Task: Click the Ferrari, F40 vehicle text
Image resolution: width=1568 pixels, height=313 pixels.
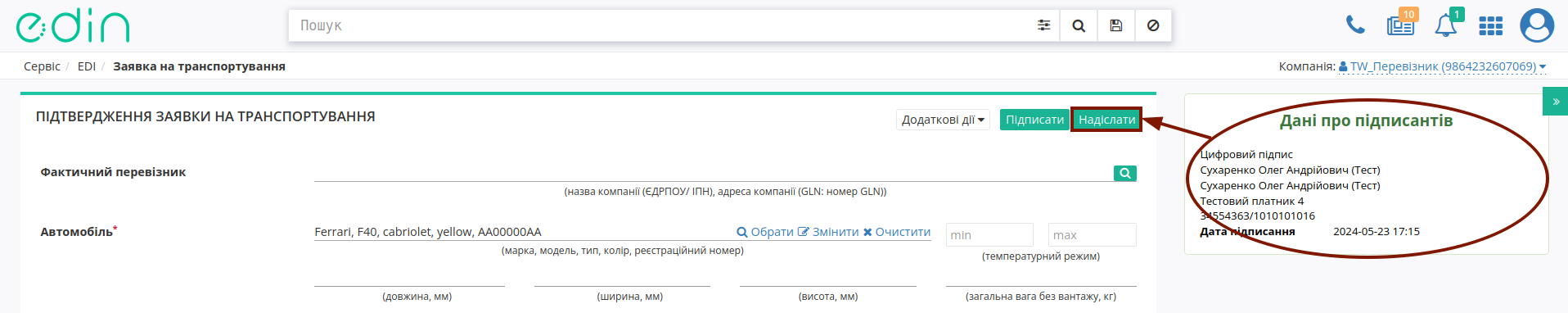Action: [428, 232]
